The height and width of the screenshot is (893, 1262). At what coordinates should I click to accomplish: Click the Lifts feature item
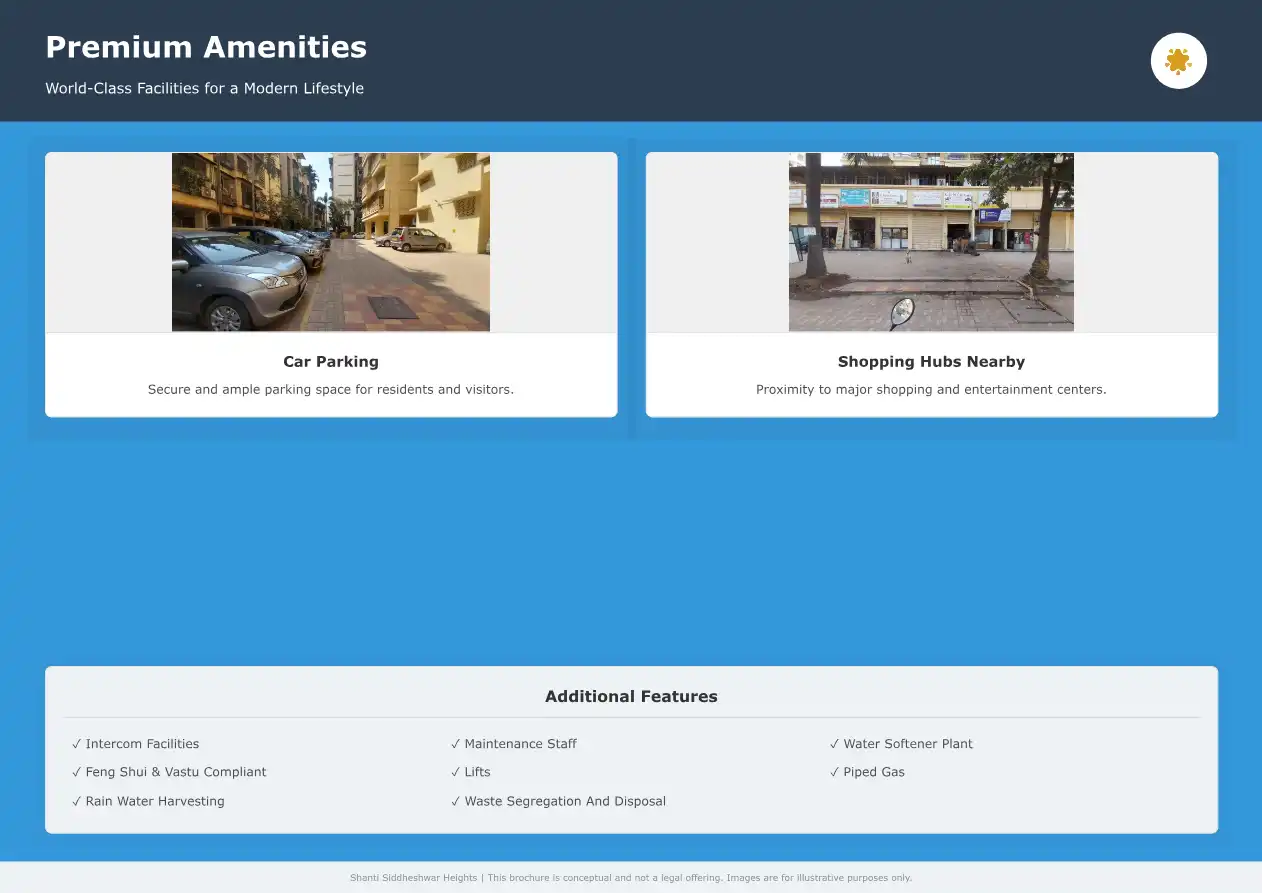(x=471, y=772)
